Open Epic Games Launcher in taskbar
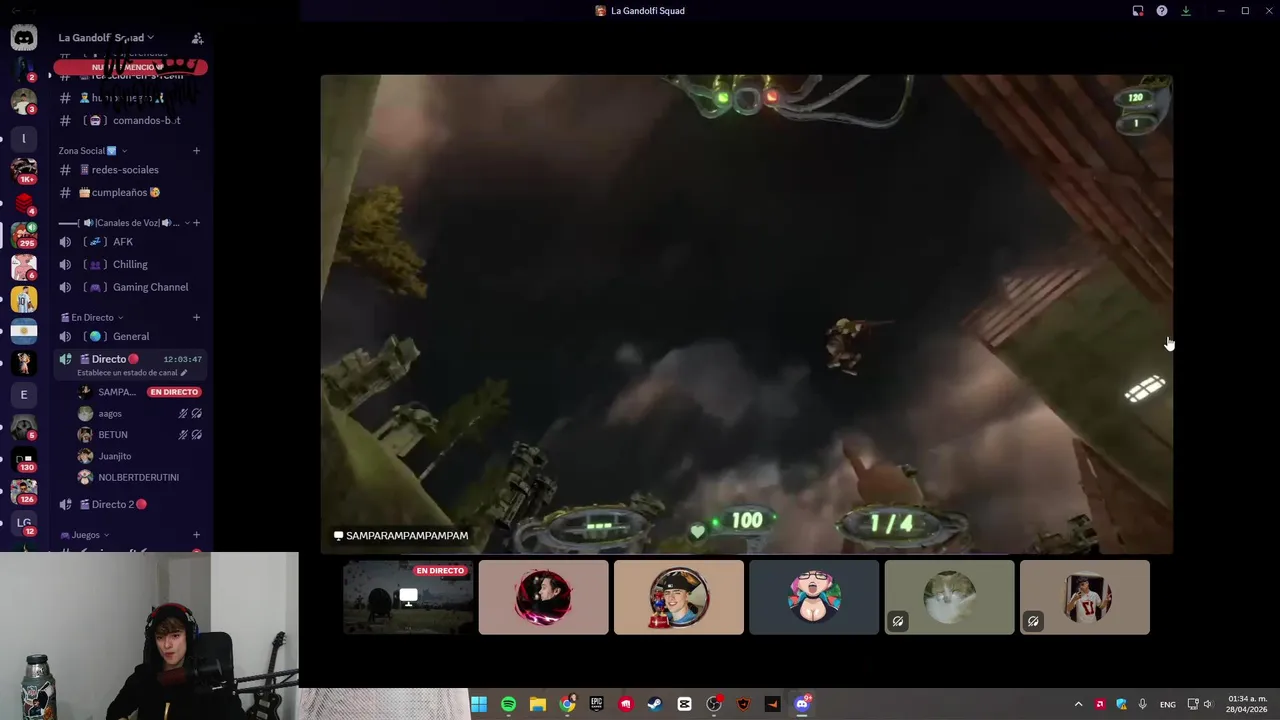Image resolution: width=1280 pixels, height=720 pixels. pos(596,704)
